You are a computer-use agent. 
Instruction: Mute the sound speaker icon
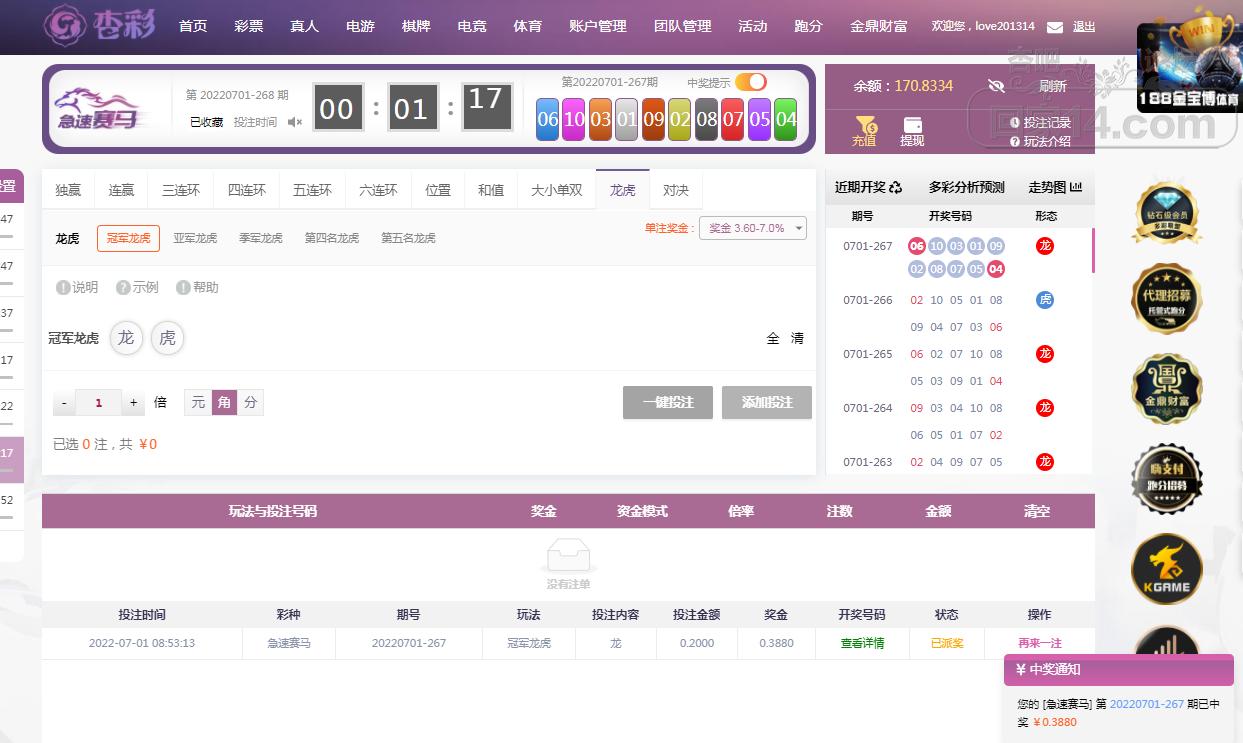295,122
